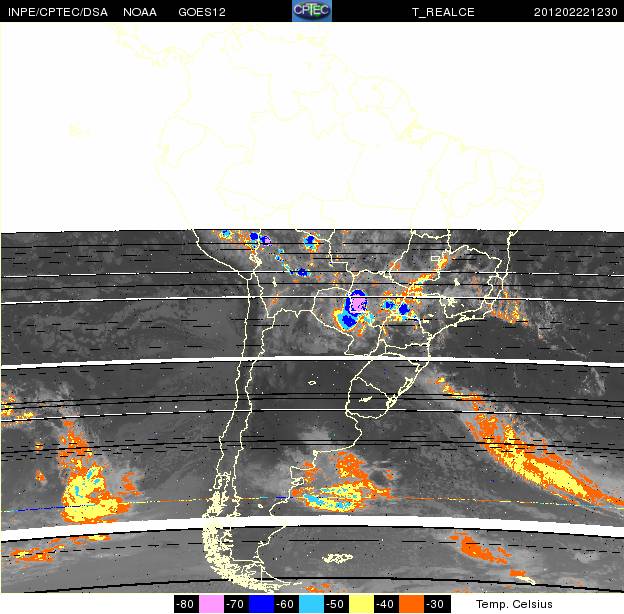The width and height of the screenshot is (624, 614).
Task: Click the CPTEC logo in the header
Action: 312,11
